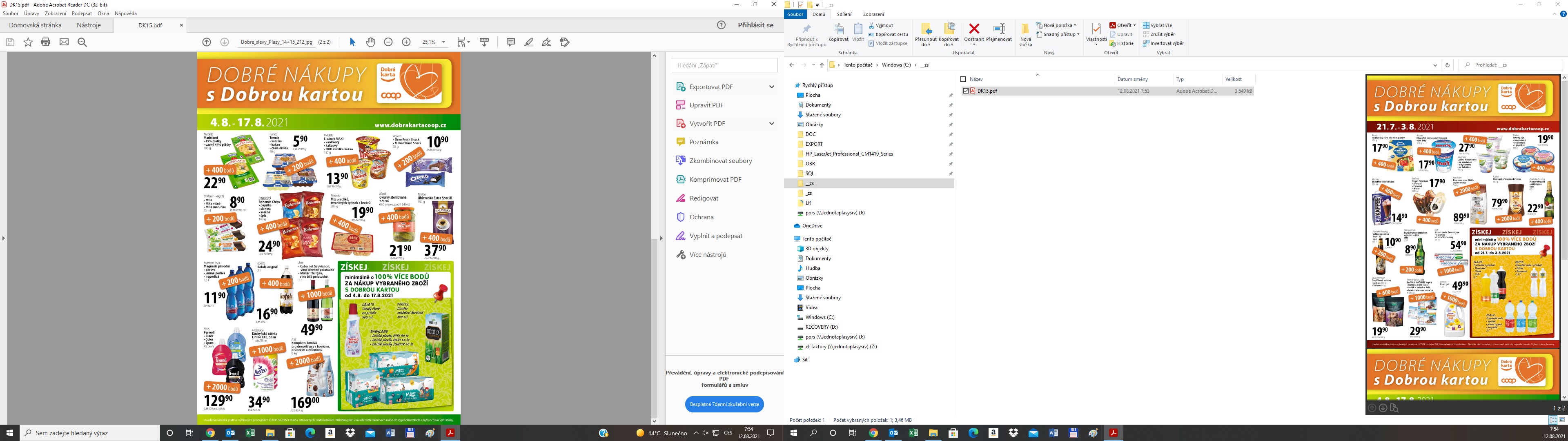Click the Hledání search field in Acrobat tools
Screen dimensions: 1568x441
(x=724, y=65)
